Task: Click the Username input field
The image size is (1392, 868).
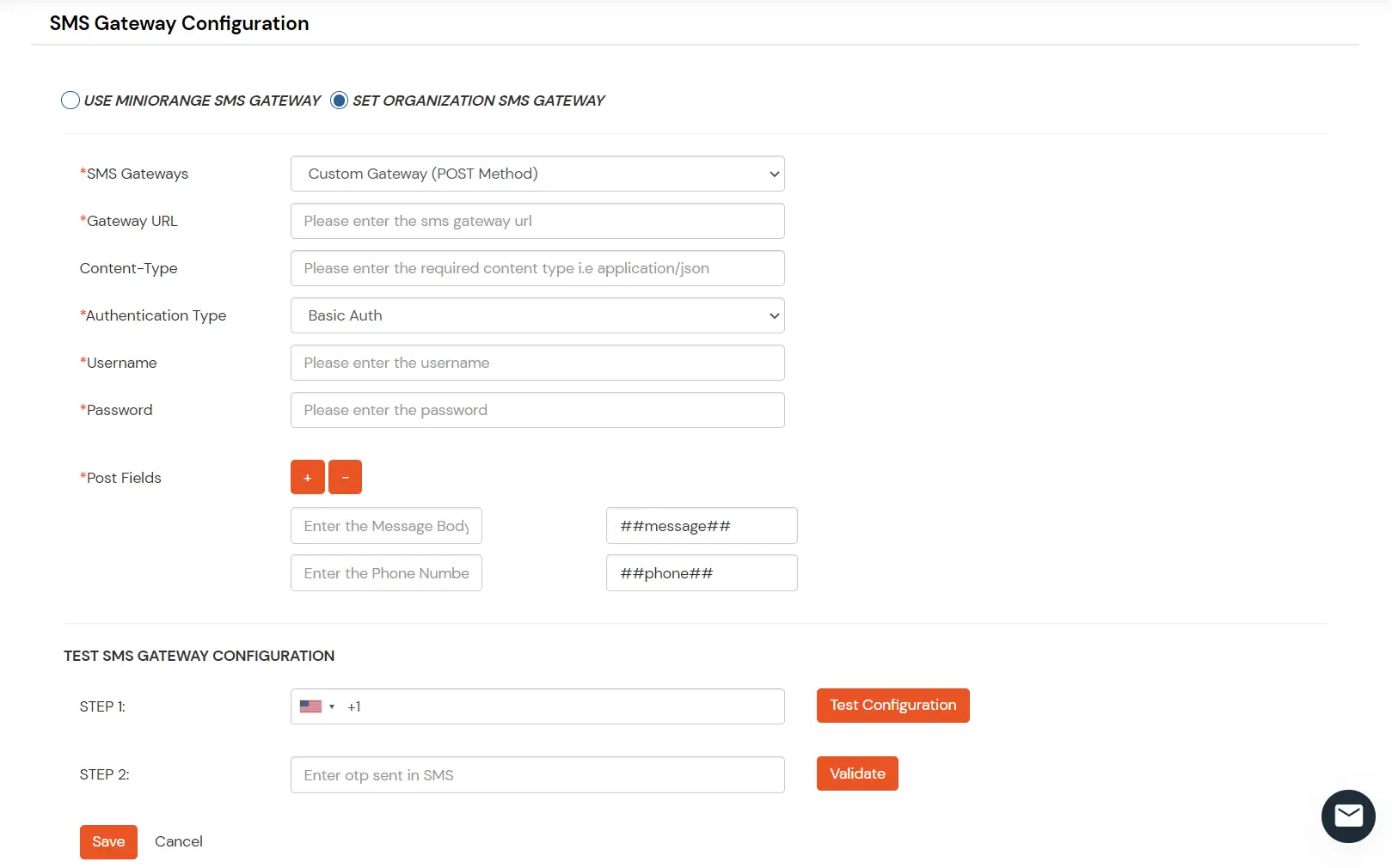Action: (x=537, y=362)
